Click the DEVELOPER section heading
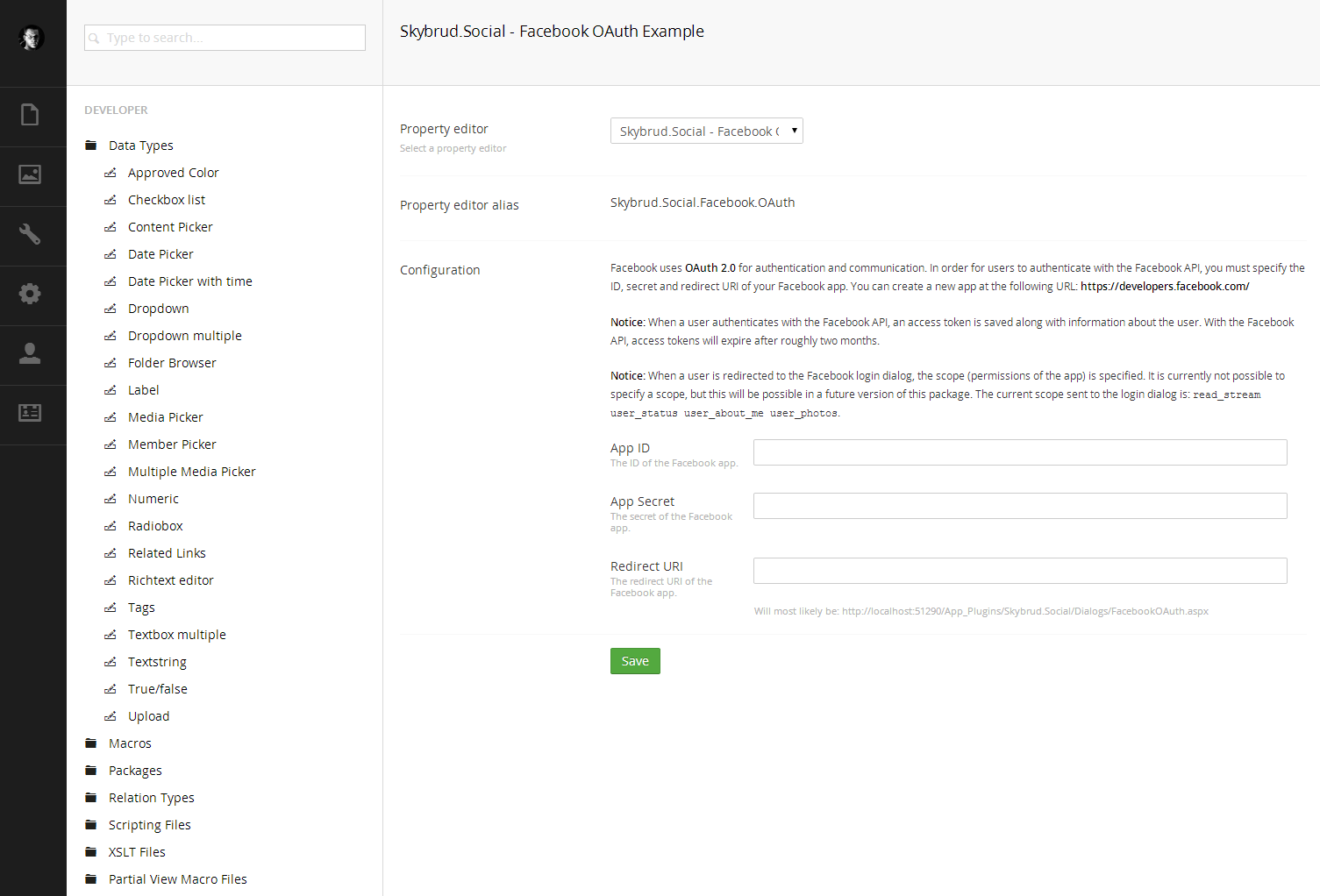The height and width of the screenshot is (896, 1320). (x=116, y=110)
